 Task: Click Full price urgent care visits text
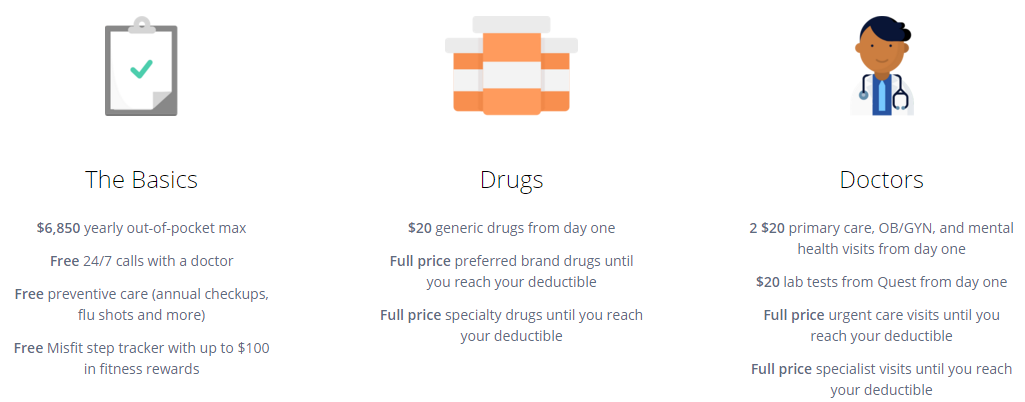click(881, 326)
